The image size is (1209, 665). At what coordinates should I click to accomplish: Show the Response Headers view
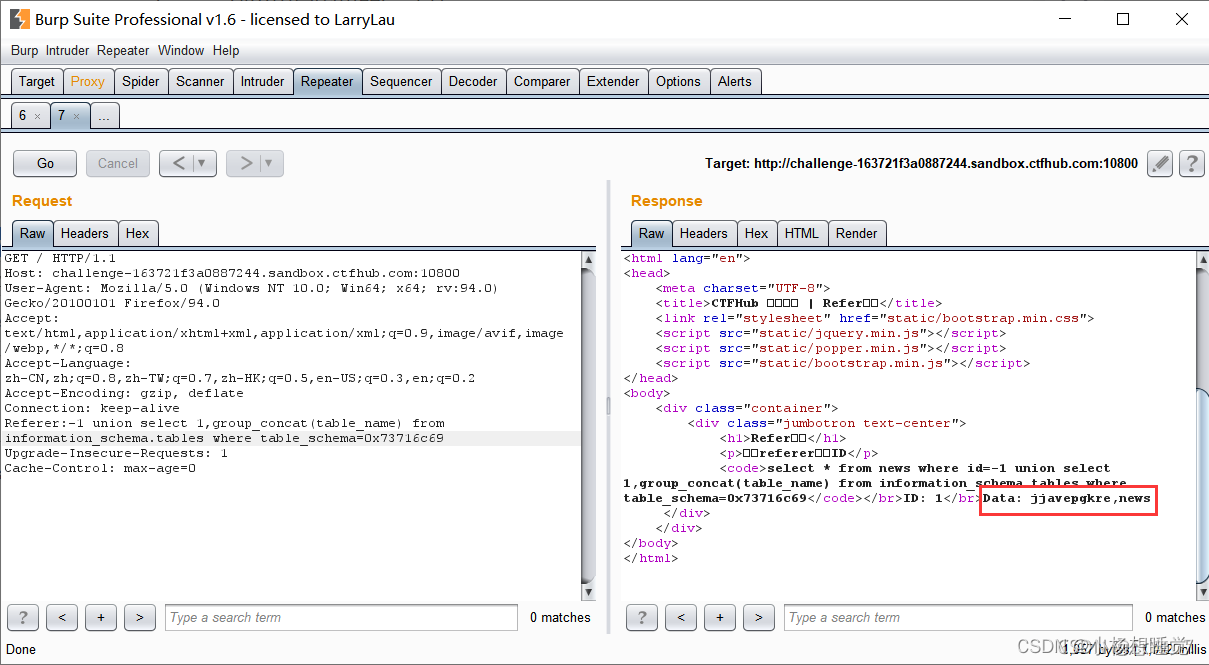pyautogui.click(x=704, y=233)
